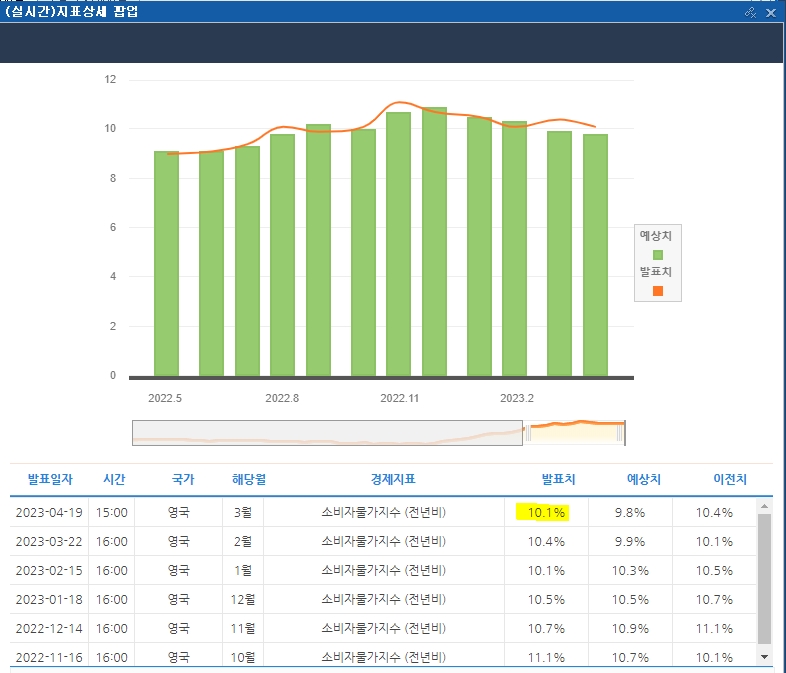Select the 2023-01-18 date cell
Screen dimensions: 786x673
pos(49,600)
